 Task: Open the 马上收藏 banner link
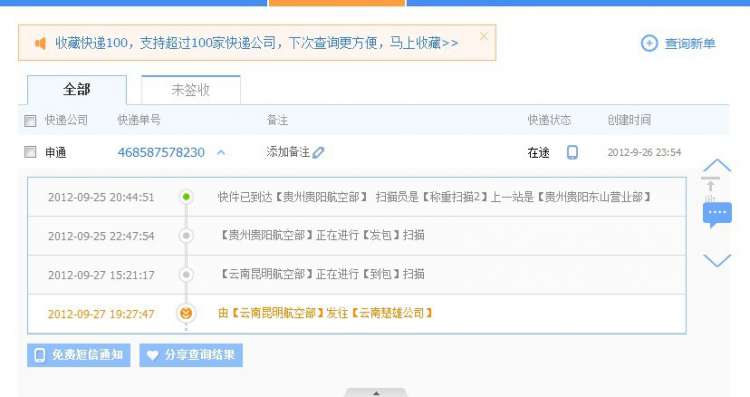point(424,43)
